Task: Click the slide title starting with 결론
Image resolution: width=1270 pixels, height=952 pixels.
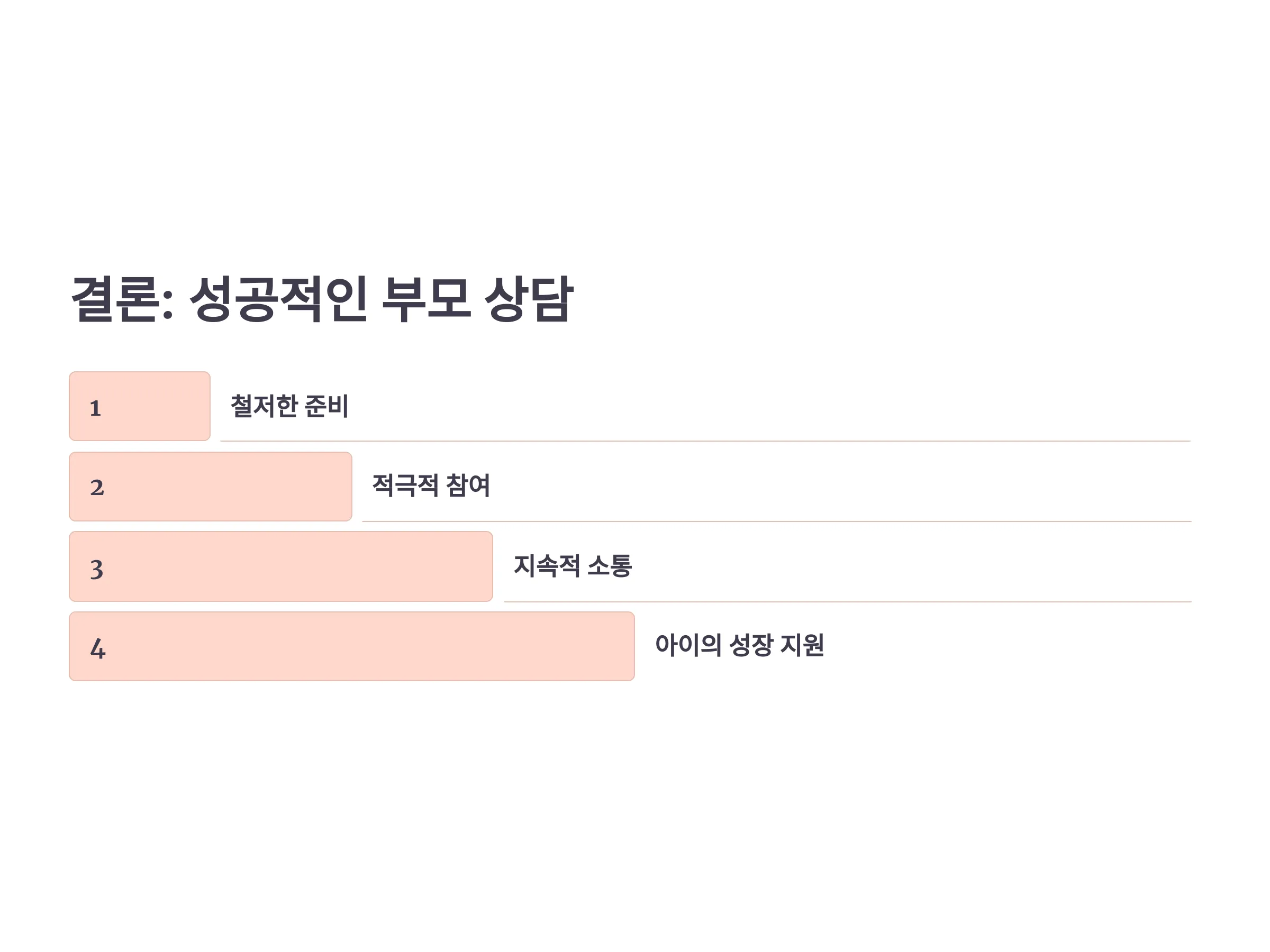Action: pyautogui.click(x=322, y=299)
